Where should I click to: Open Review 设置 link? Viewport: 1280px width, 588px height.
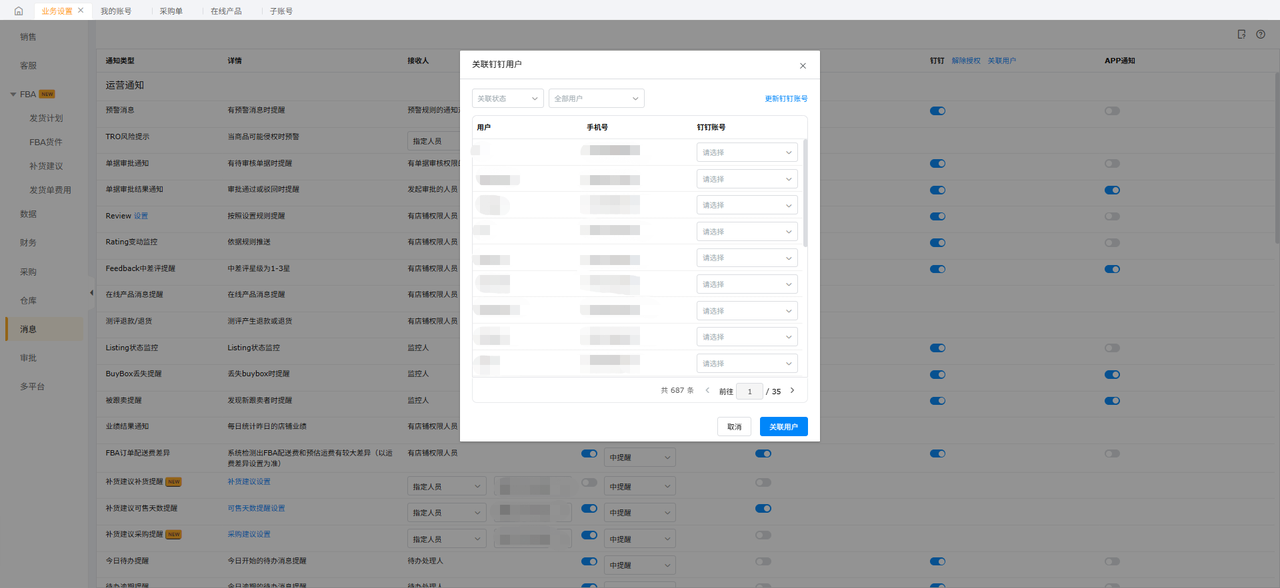141,215
